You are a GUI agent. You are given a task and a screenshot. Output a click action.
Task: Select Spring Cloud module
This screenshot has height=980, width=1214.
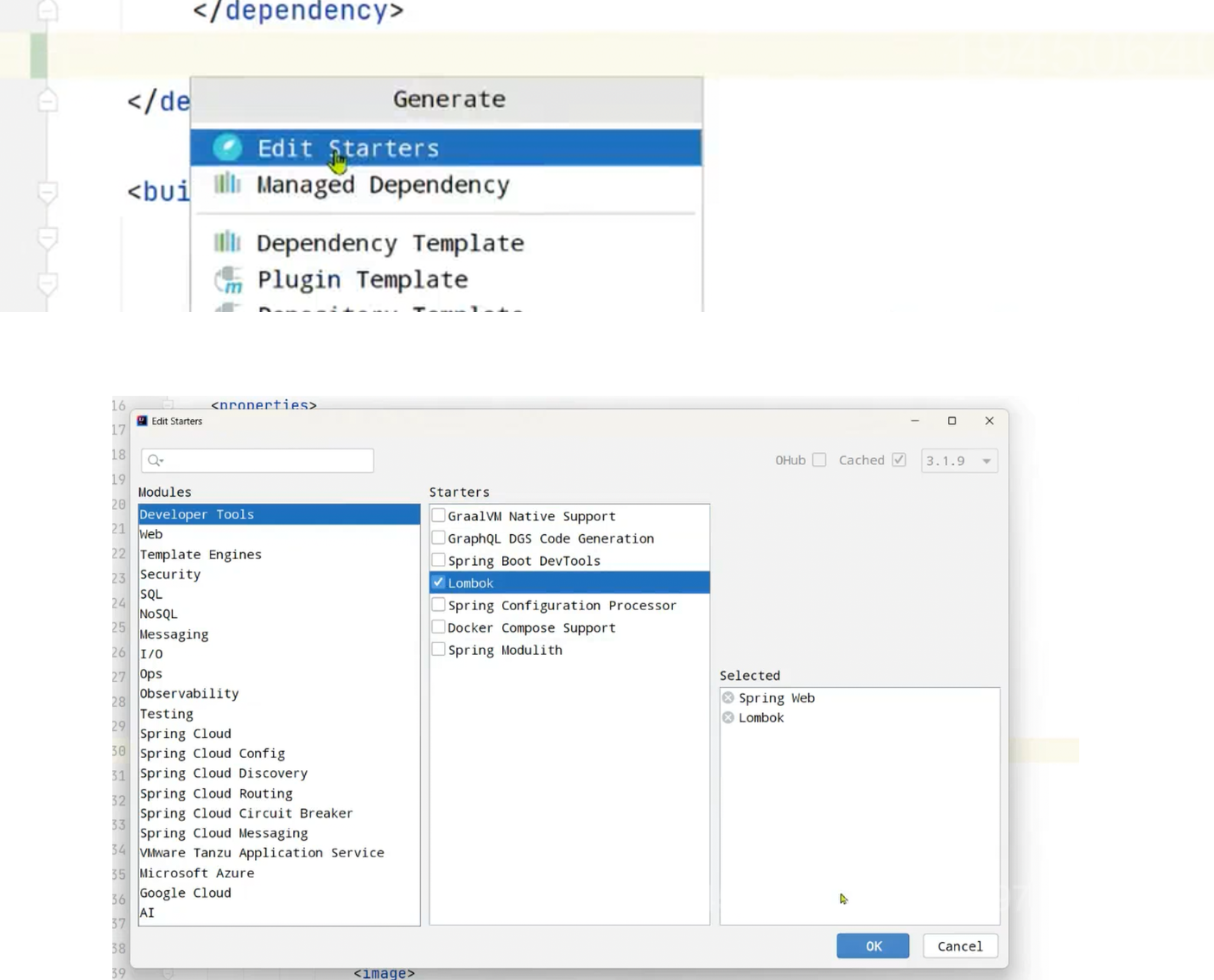(279, 734)
